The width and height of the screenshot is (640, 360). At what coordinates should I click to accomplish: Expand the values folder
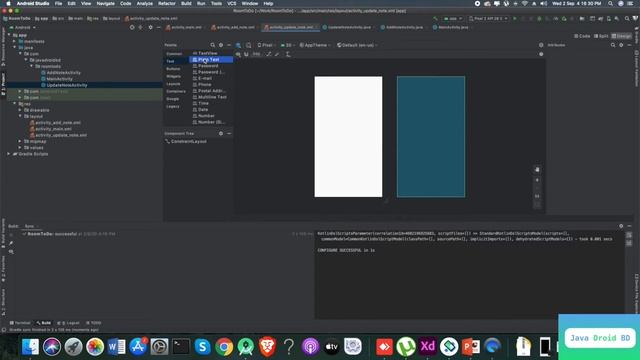pos(20,148)
